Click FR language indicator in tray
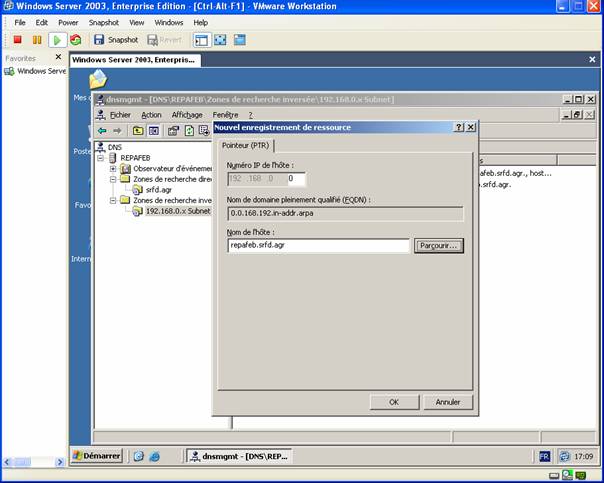604x483 pixels. pyautogui.click(x=545, y=456)
